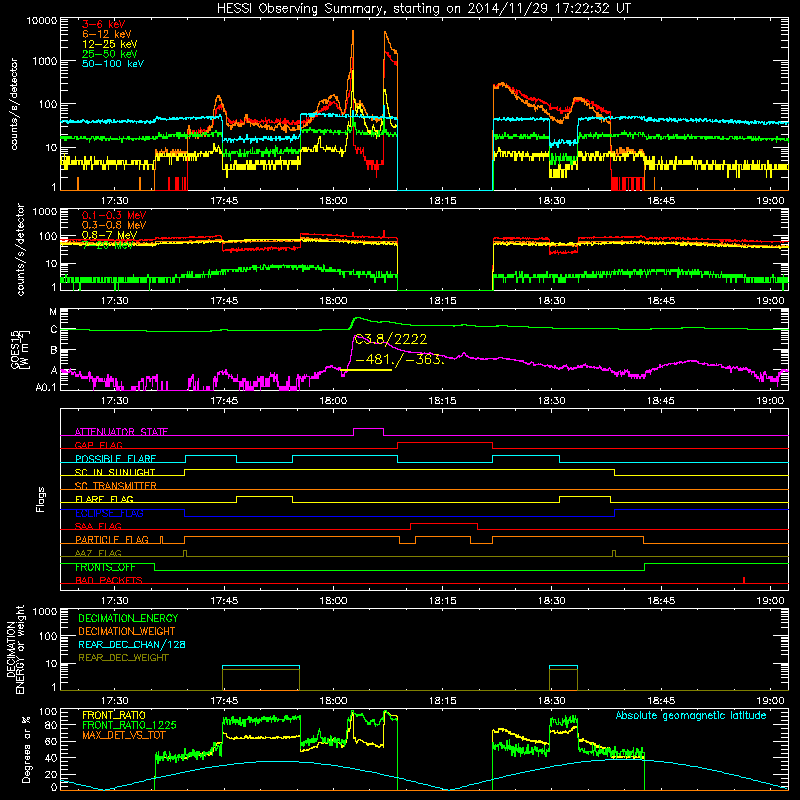Click the MAX_DET_VS_TOT legend label

click(121, 735)
